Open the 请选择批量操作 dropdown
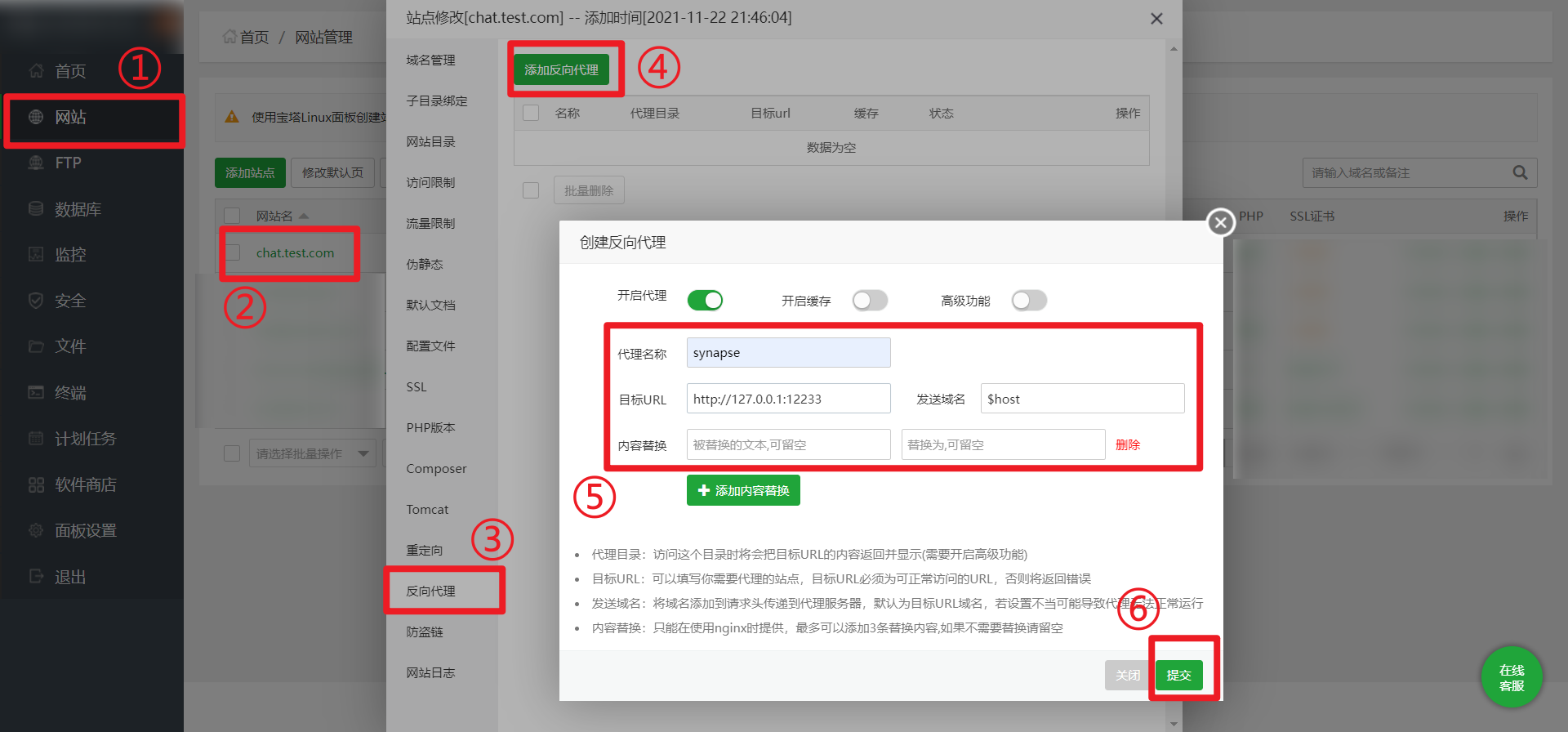 pyautogui.click(x=311, y=453)
